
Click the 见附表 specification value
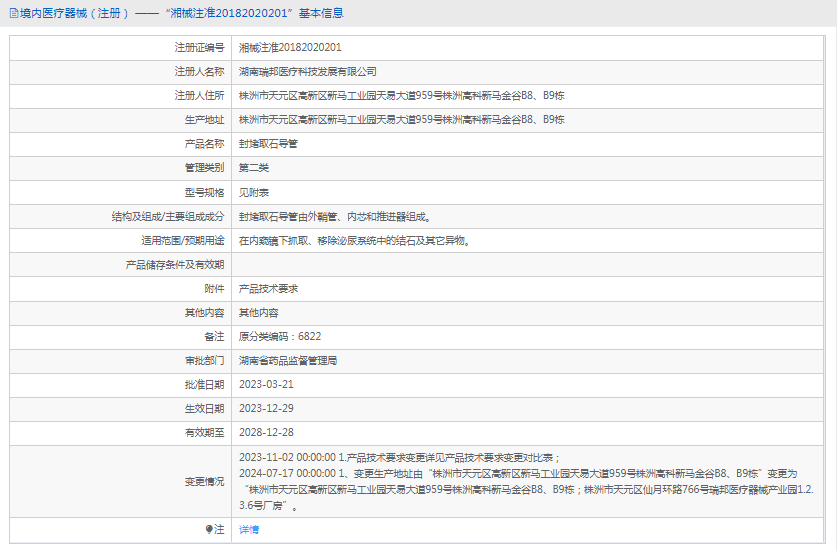point(254,192)
